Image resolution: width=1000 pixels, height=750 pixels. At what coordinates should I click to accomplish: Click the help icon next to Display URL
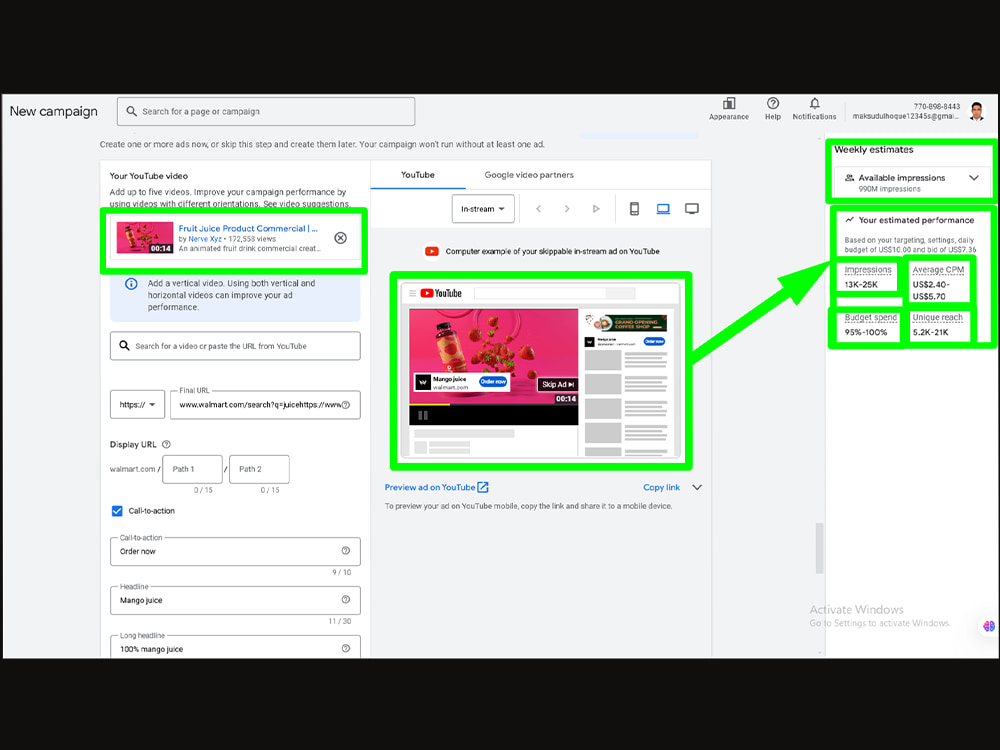pyautogui.click(x=166, y=445)
